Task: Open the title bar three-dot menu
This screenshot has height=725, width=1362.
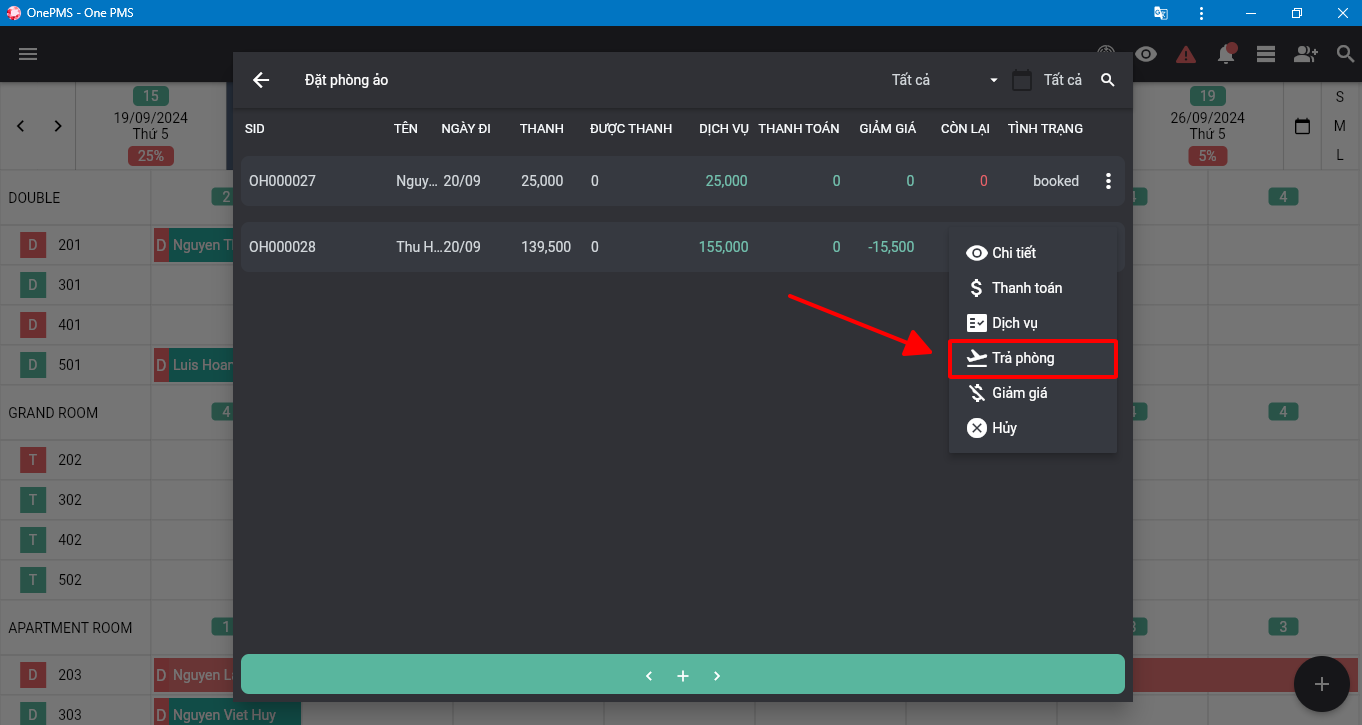Action: tap(1201, 13)
